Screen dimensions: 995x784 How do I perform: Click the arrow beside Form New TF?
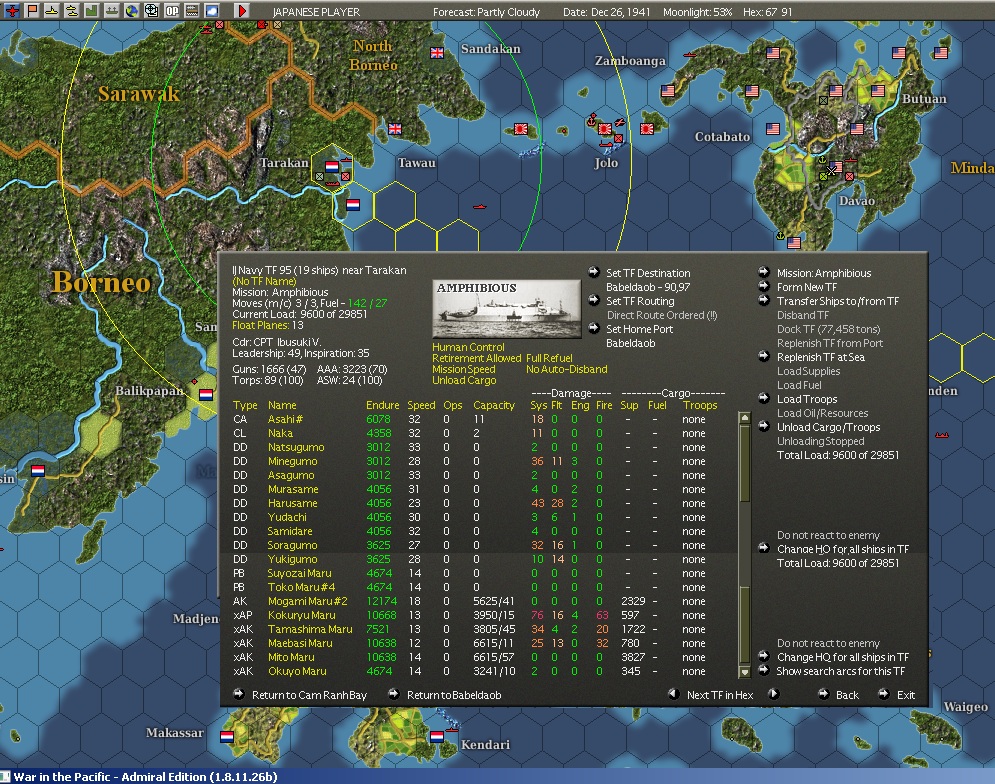click(x=764, y=286)
